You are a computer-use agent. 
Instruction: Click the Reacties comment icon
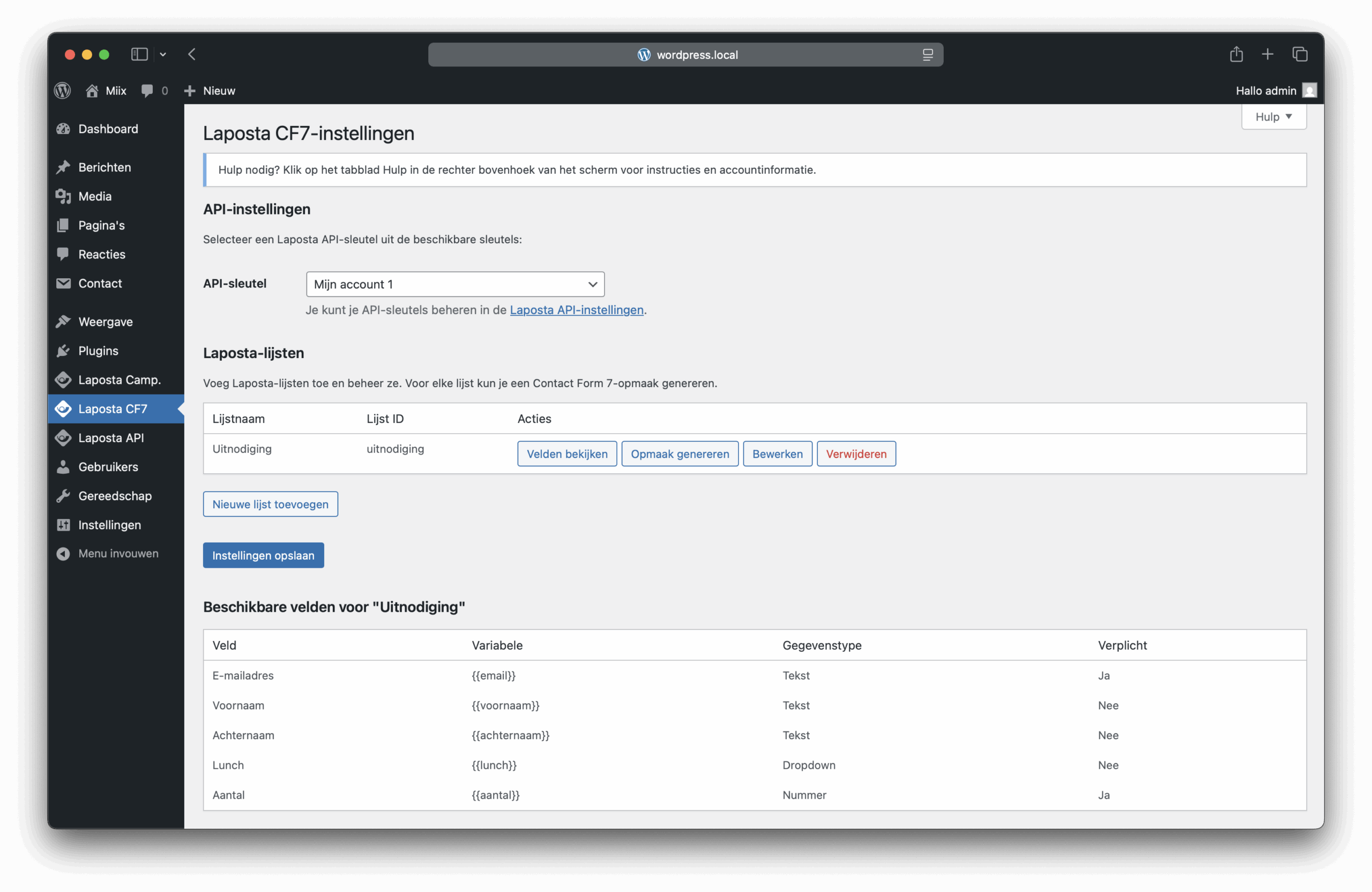(63, 254)
